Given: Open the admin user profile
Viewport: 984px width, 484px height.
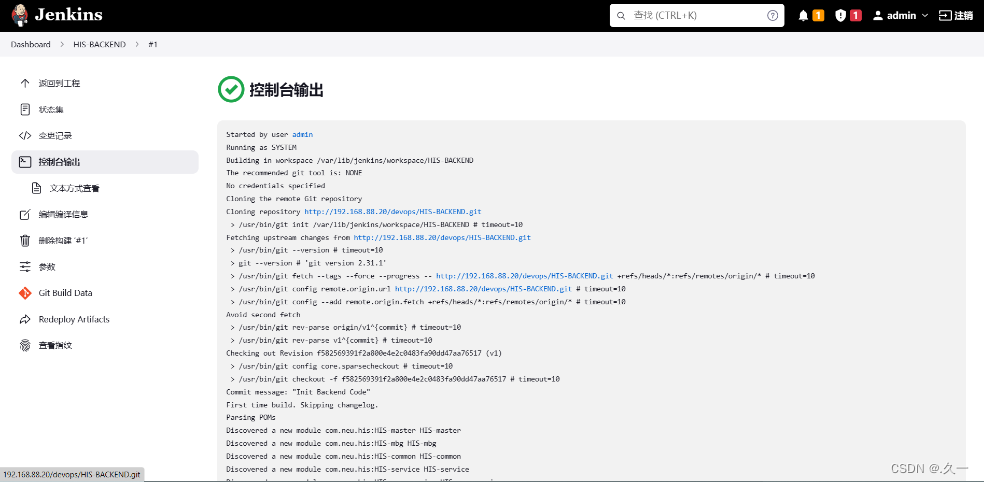Looking at the screenshot, I should 894,16.
